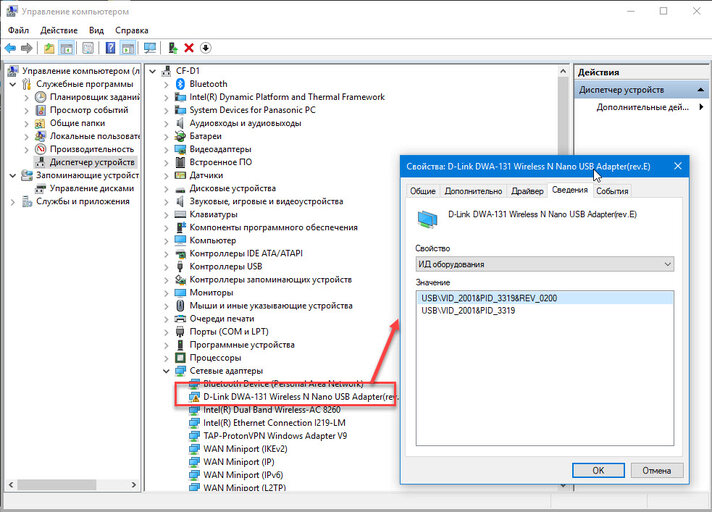Collapse Запоминающие устройства node
Image resolution: width=712 pixels, height=512 pixels.
(x=13, y=176)
